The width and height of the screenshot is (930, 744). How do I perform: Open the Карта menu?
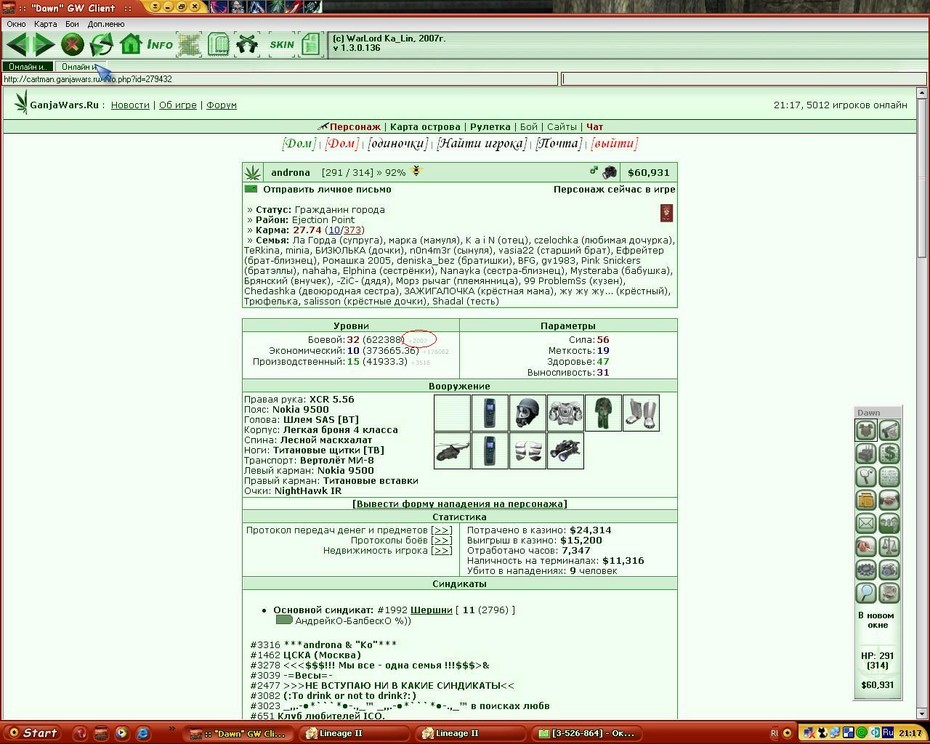pyautogui.click(x=45, y=24)
